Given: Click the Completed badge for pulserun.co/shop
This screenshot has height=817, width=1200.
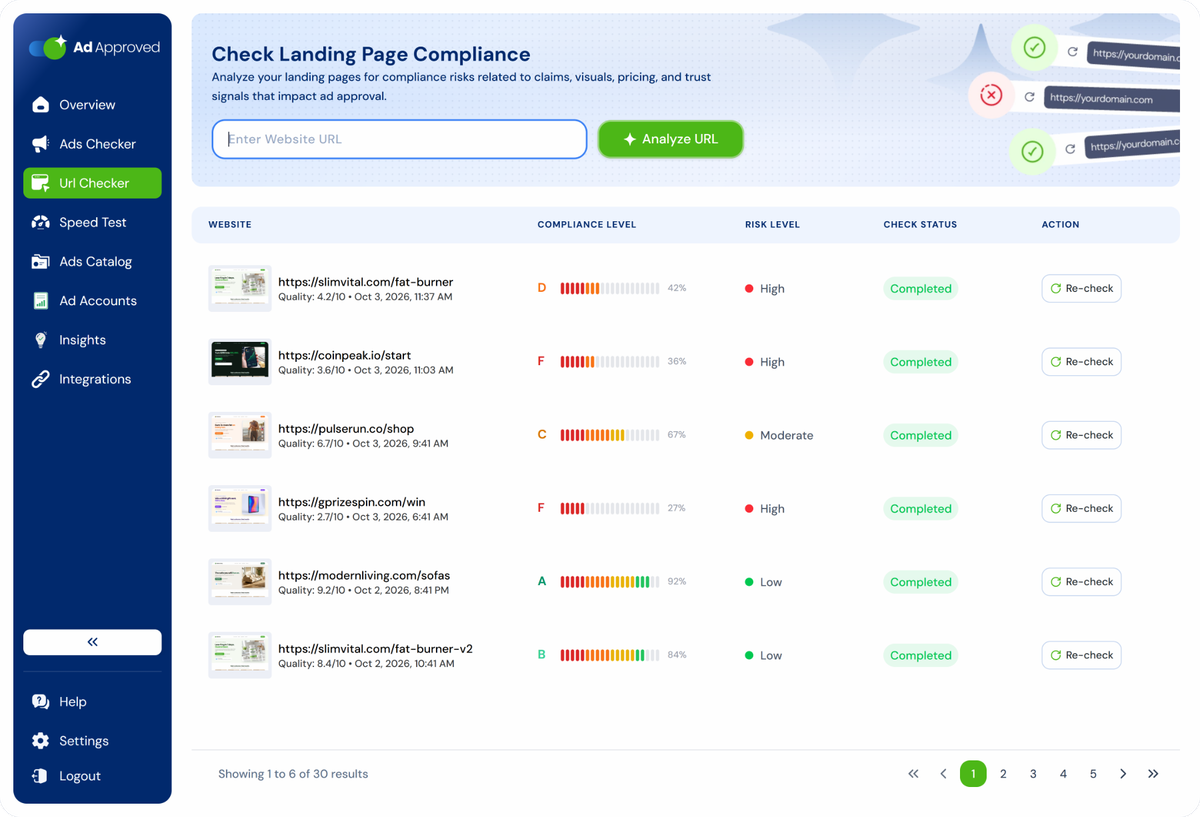Looking at the screenshot, I should (920, 435).
